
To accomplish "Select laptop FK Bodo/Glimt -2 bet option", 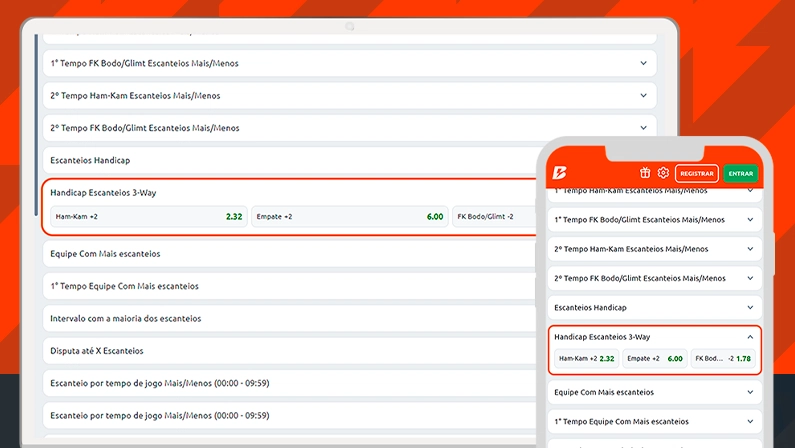I will (x=494, y=216).
